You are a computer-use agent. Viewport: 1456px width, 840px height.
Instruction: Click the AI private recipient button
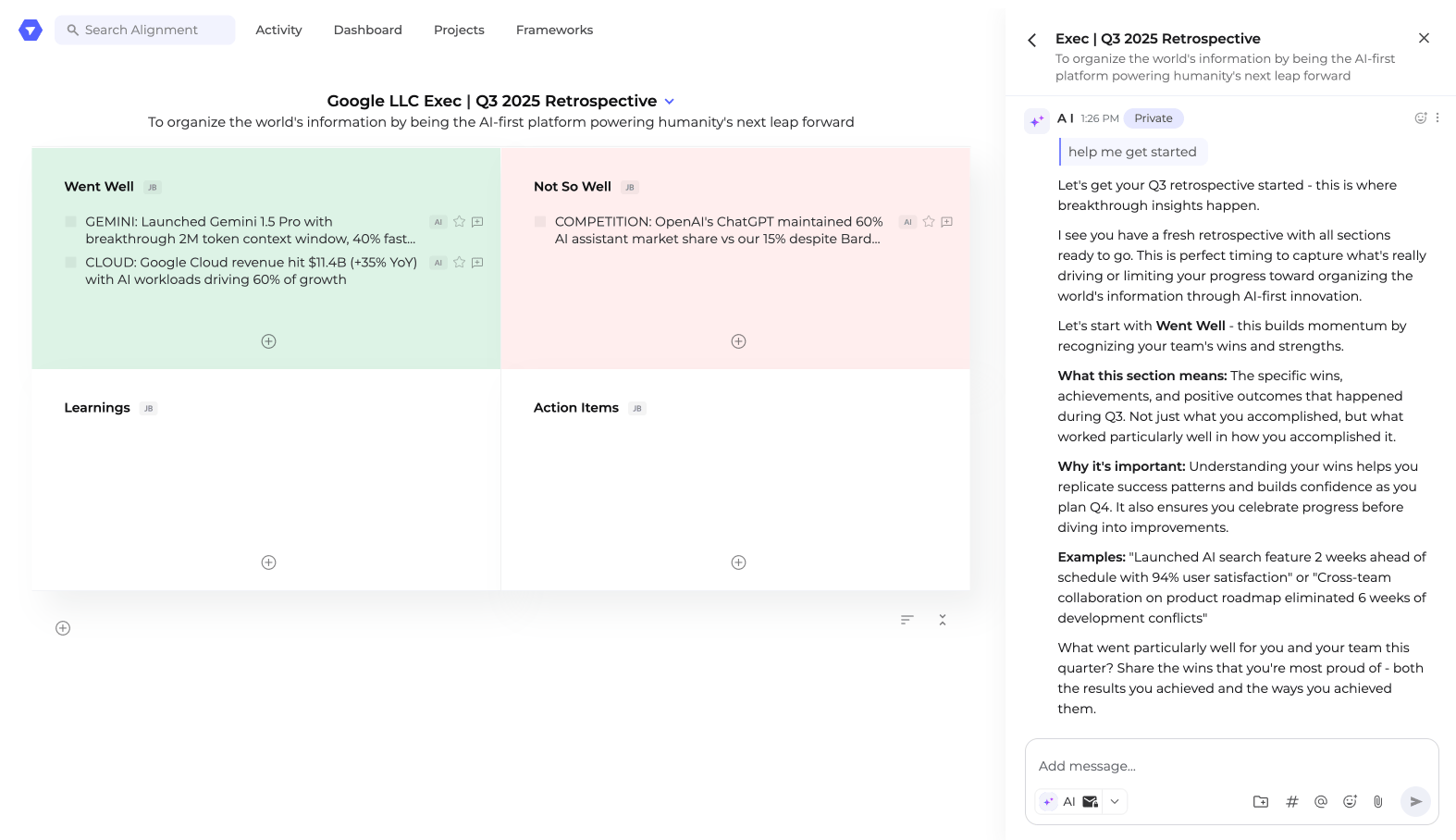click(1069, 802)
